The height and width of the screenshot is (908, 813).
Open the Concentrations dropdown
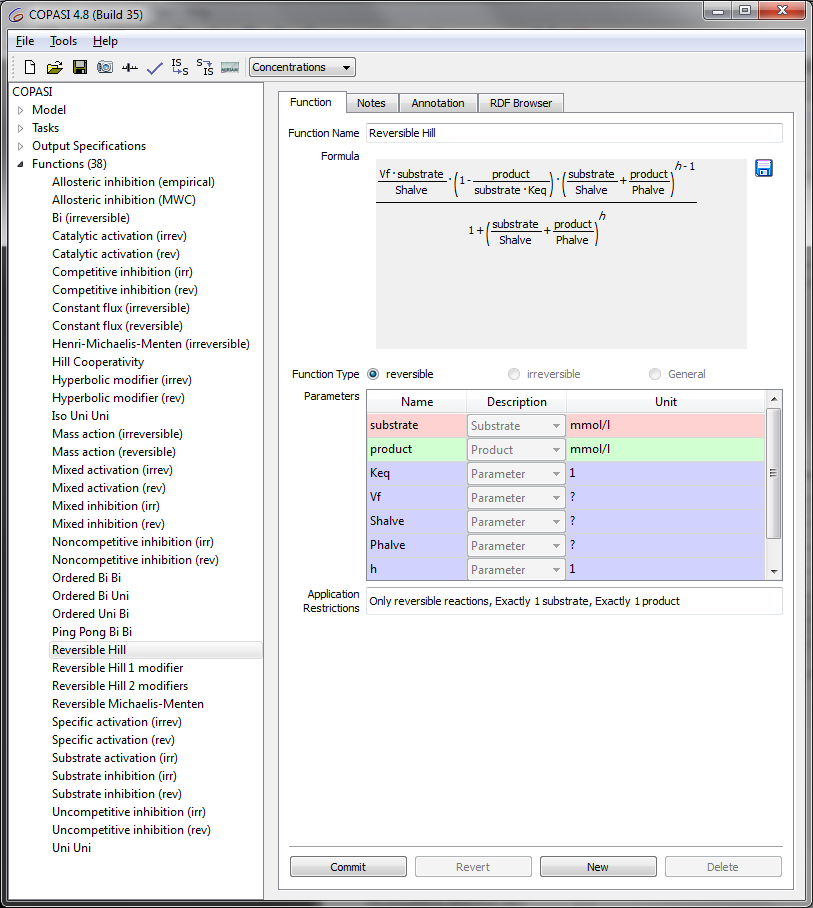point(302,68)
